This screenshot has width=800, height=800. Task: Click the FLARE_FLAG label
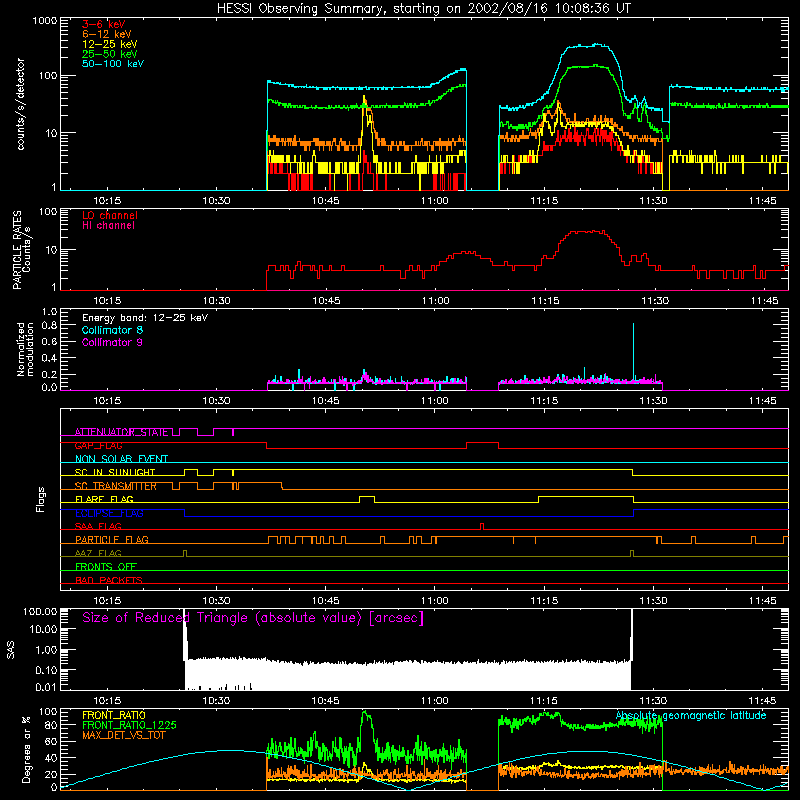[104, 499]
